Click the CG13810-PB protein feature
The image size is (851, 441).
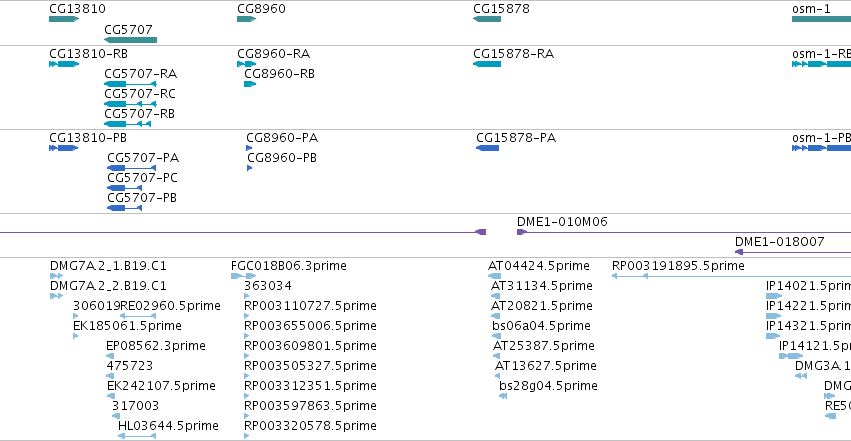tap(64, 148)
